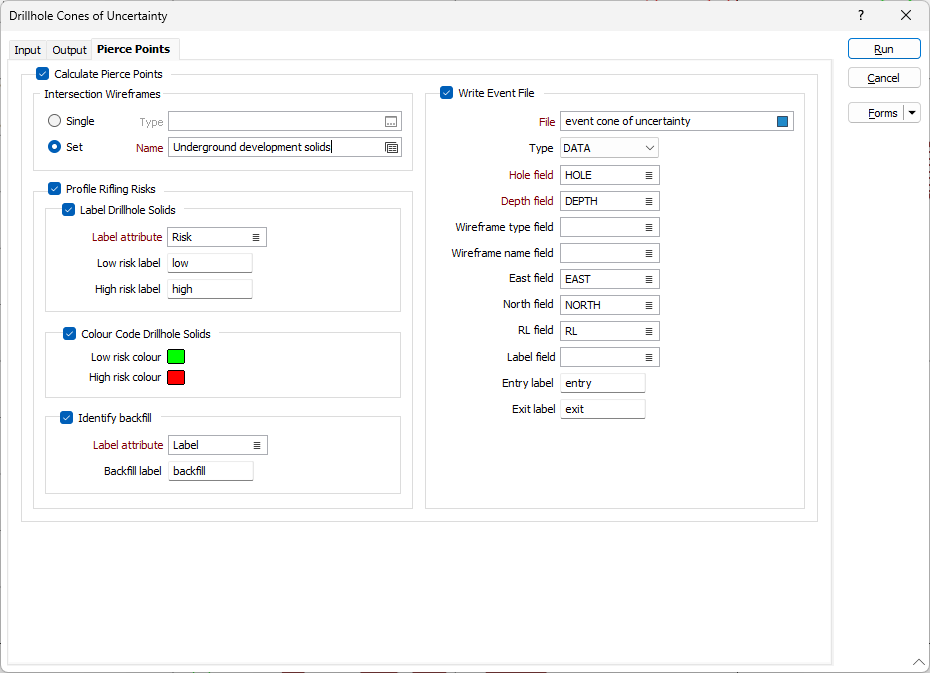Open field list icon for Hole field

tap(648, 175)
